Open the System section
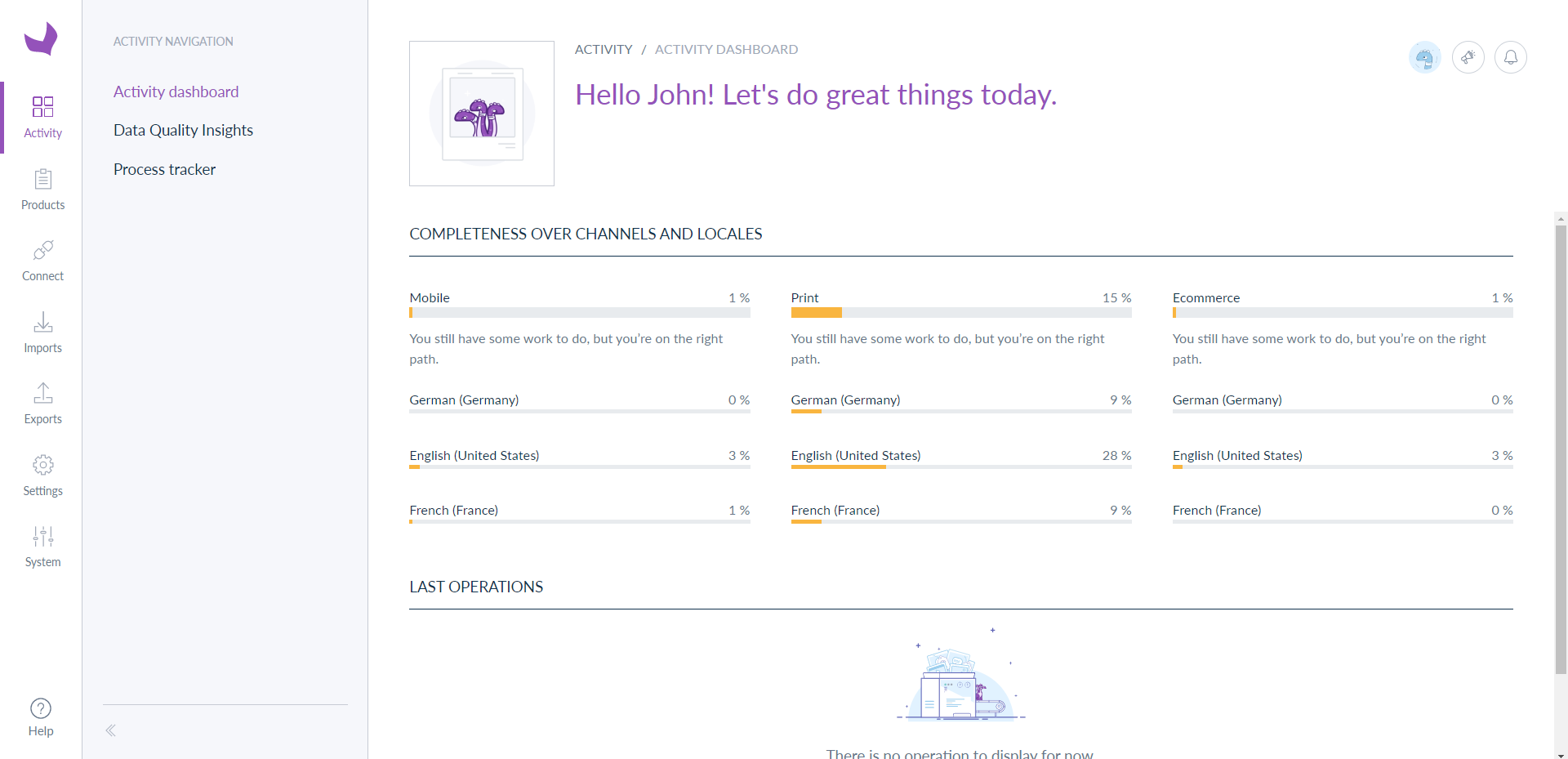The height and width of the screenshot is (759, 1568). click(42, 546)
